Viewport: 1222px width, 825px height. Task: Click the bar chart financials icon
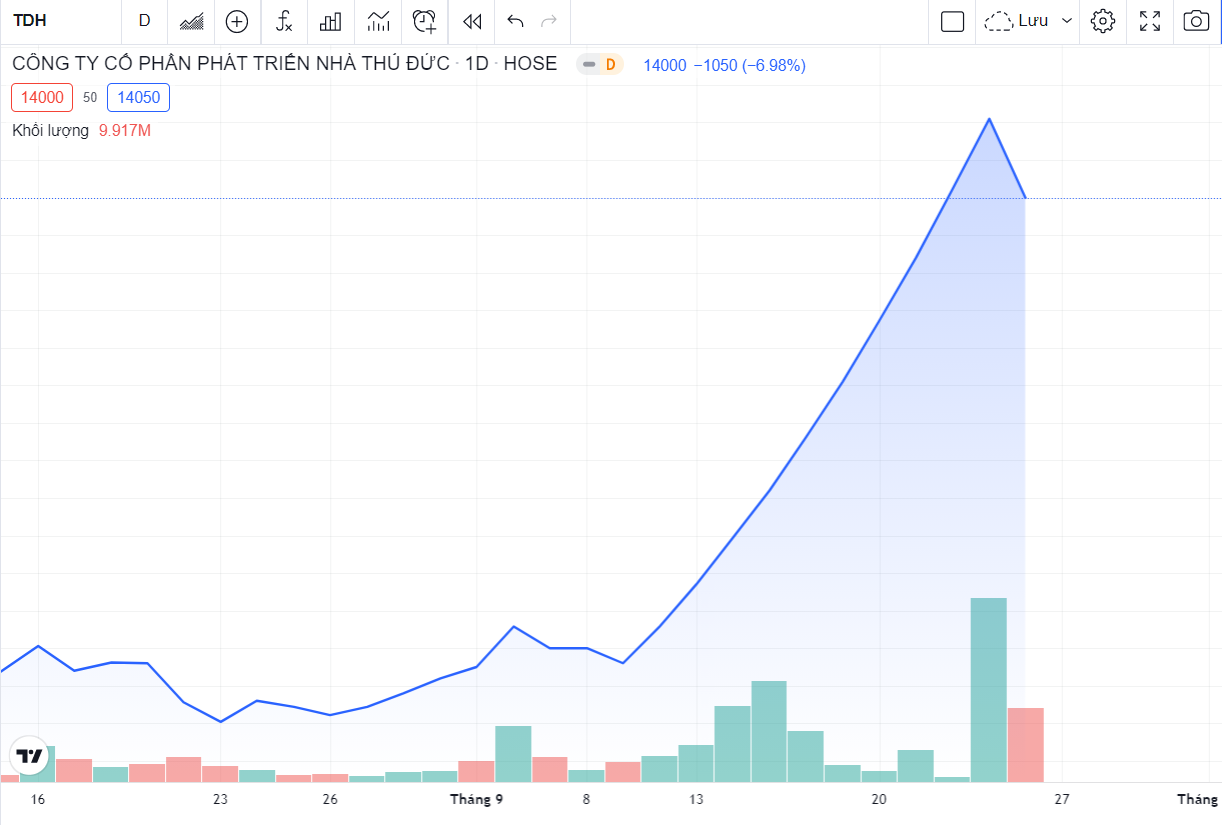coord(331,21)
